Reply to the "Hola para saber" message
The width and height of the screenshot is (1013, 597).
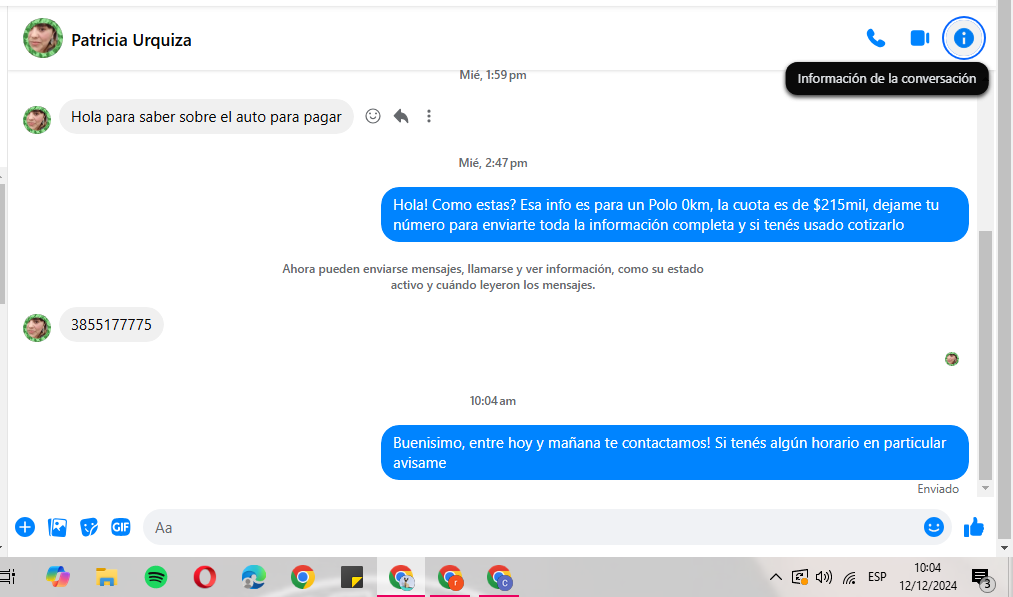click(401, 116)
